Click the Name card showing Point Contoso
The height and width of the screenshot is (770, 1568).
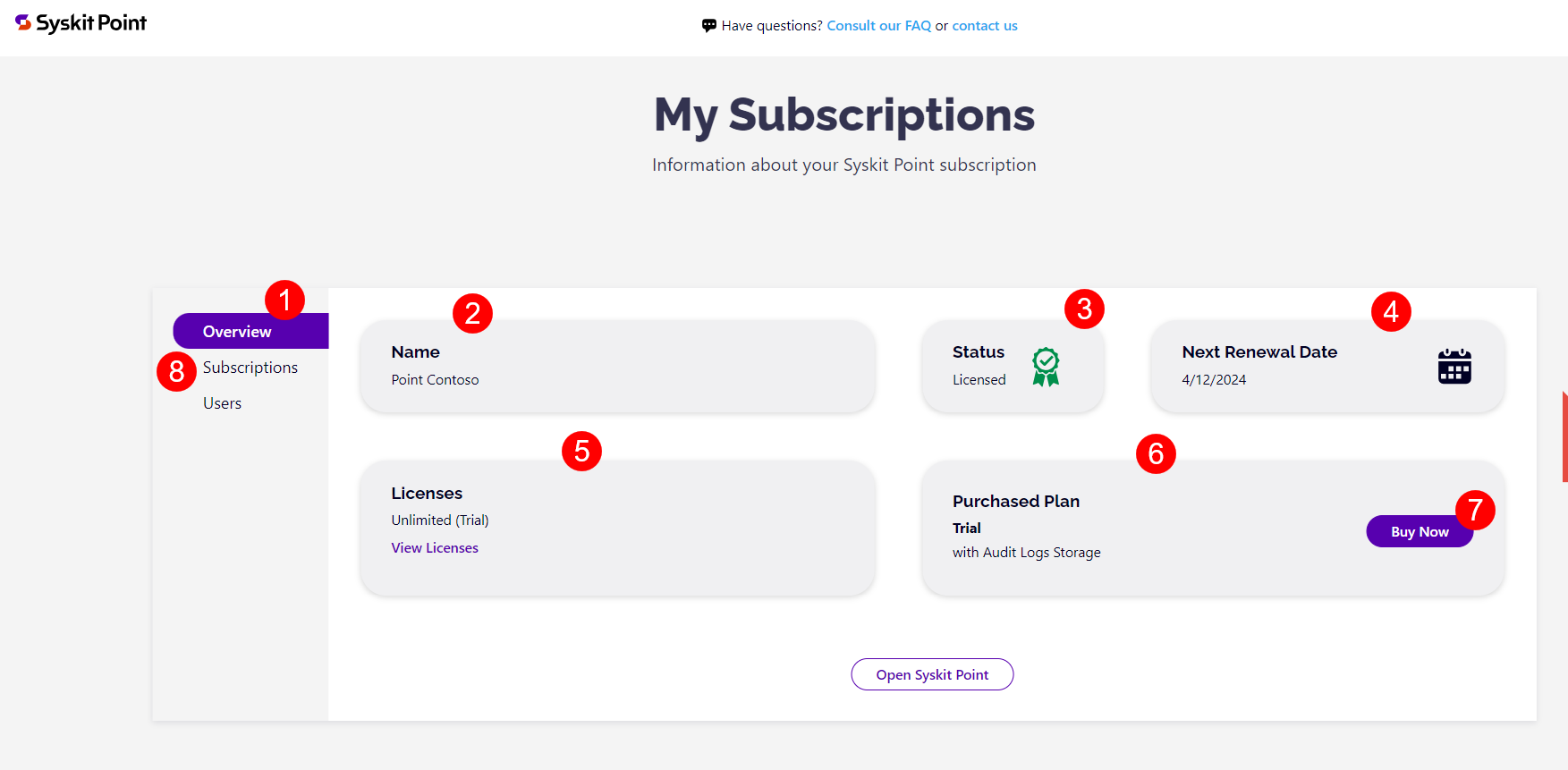tap(617, 367)
